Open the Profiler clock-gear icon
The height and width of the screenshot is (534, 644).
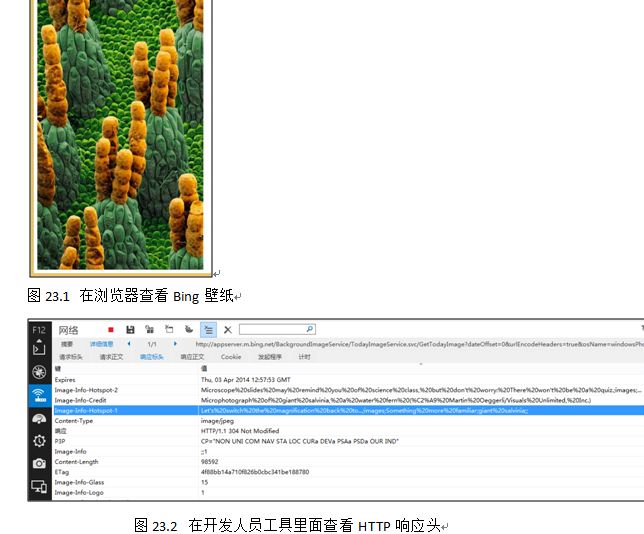tap(39, 441)
